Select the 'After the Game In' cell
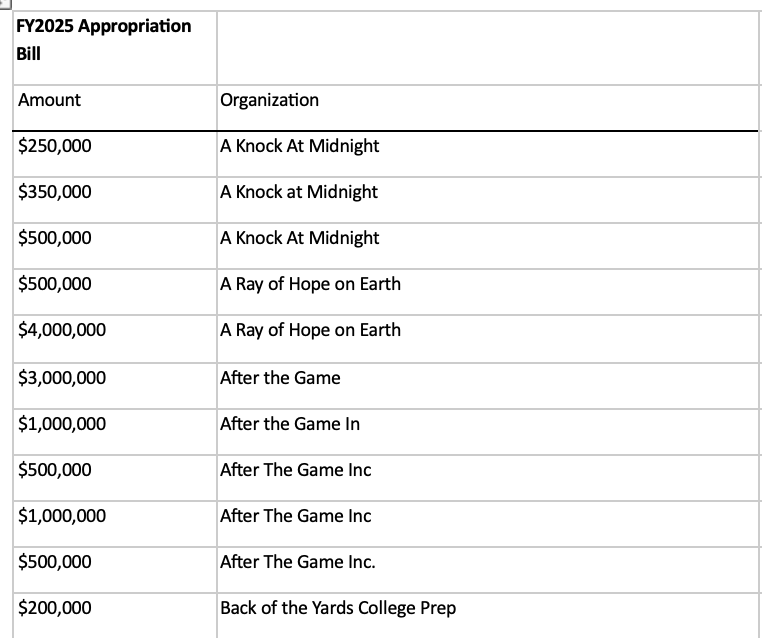This screenshot has height=638, width=762. (289, 424)
